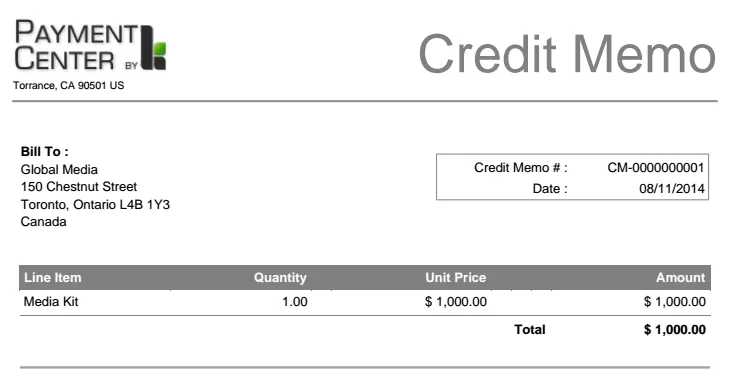Click the bold Total amount $ 1,000.00
This screenshot has width=730, height=378.
coord(675,330)
